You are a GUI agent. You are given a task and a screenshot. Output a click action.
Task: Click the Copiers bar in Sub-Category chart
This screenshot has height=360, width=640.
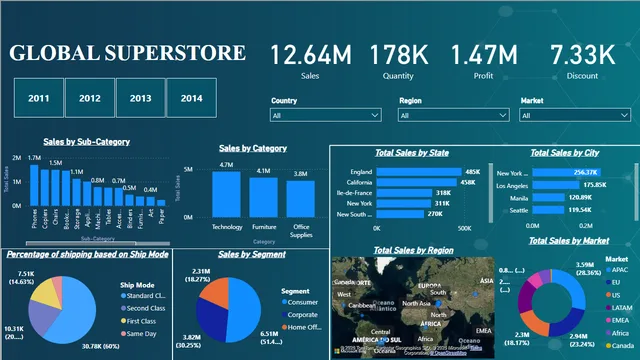click(x=45, y=188)
